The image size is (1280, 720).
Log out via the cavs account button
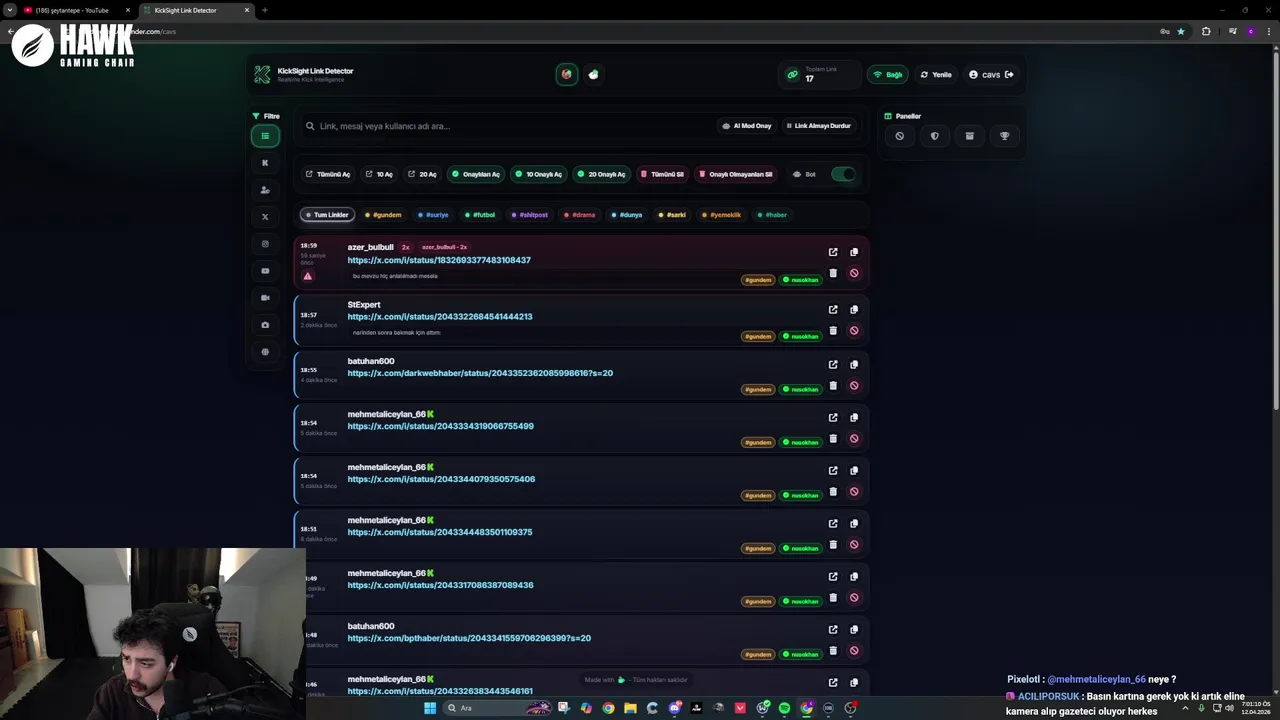pyautogui.click(x=991, y=74)
